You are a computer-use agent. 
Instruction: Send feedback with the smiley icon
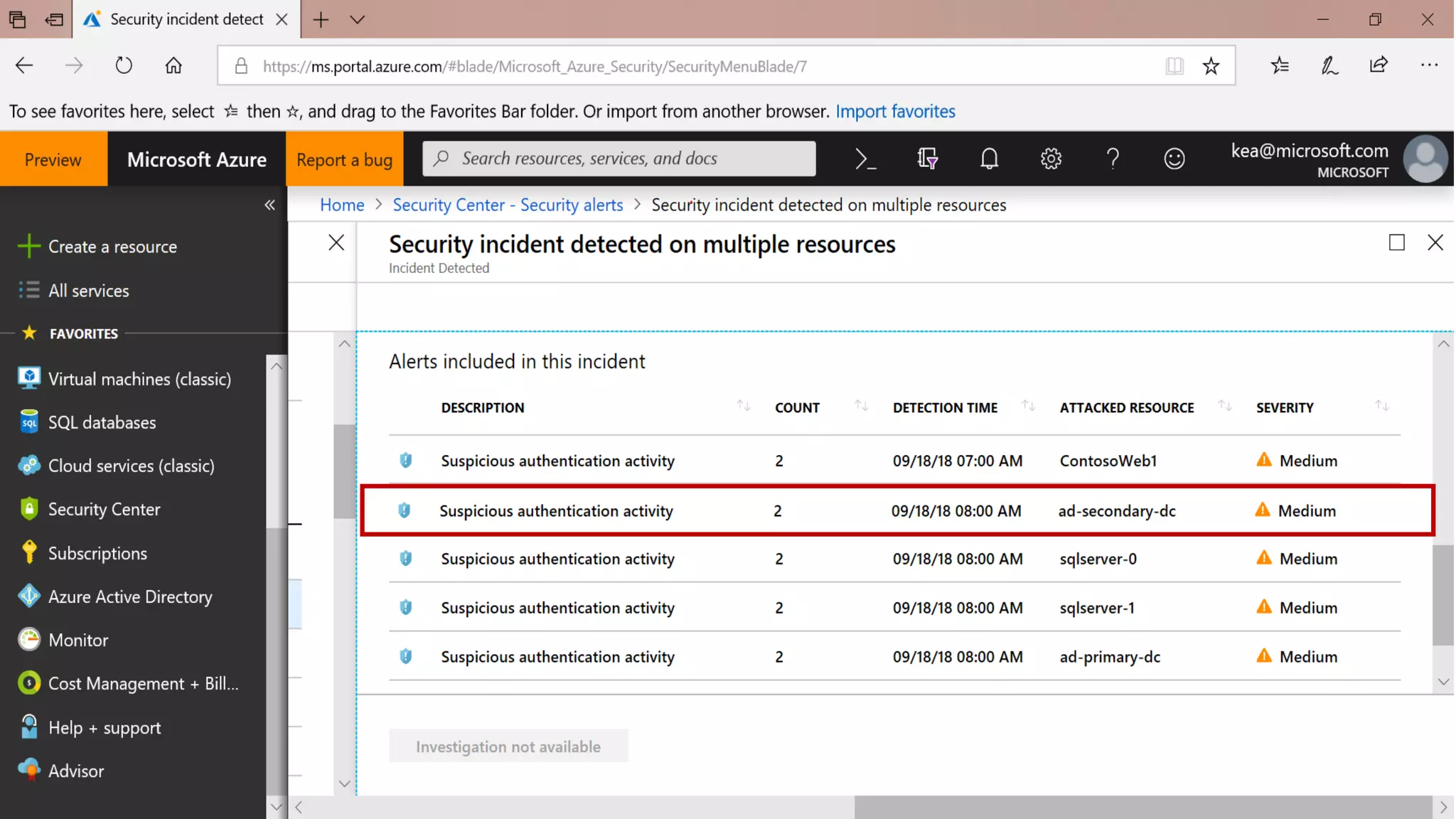(1174, 159)
